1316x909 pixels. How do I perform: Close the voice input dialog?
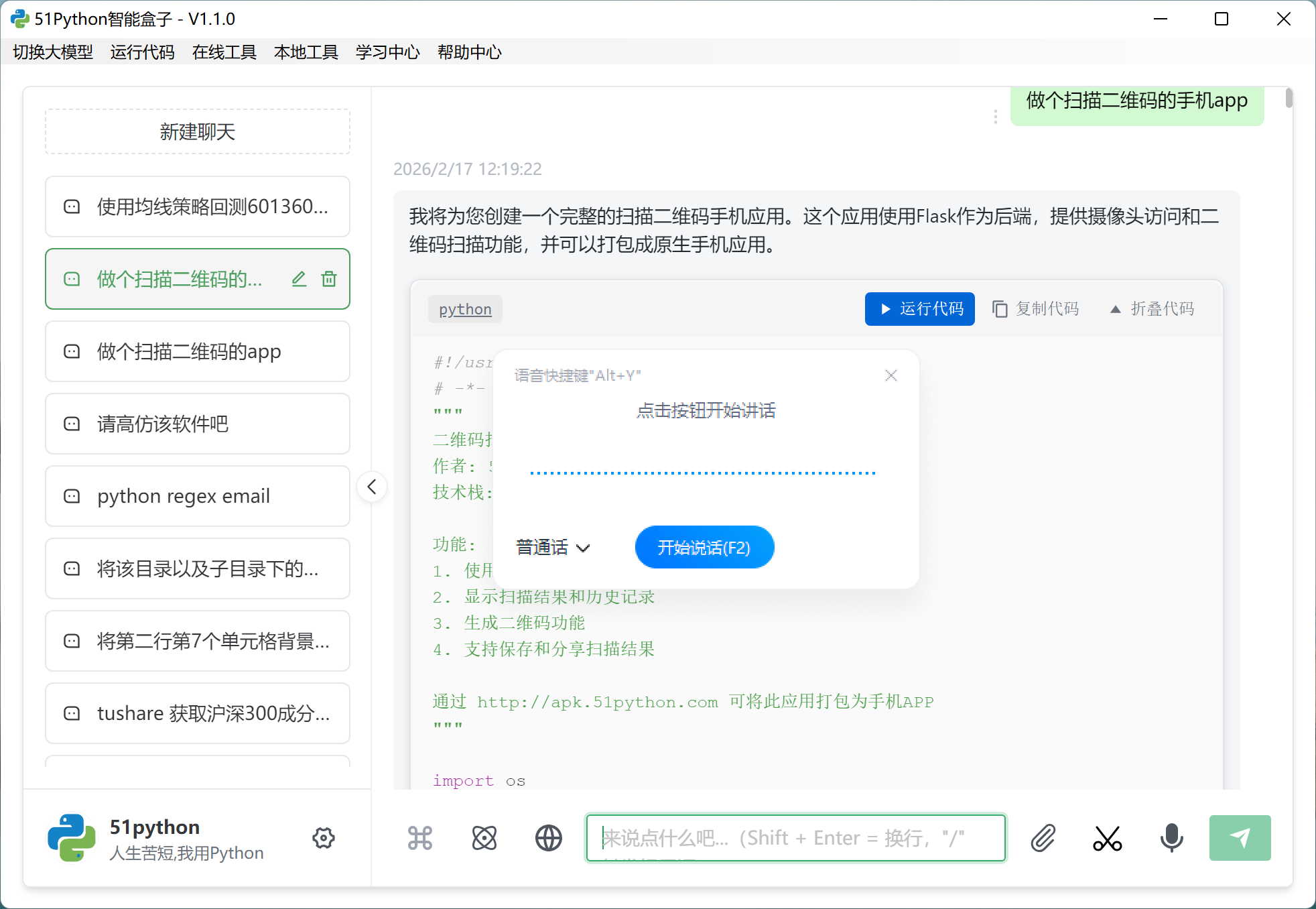click(x=891, y=375)
